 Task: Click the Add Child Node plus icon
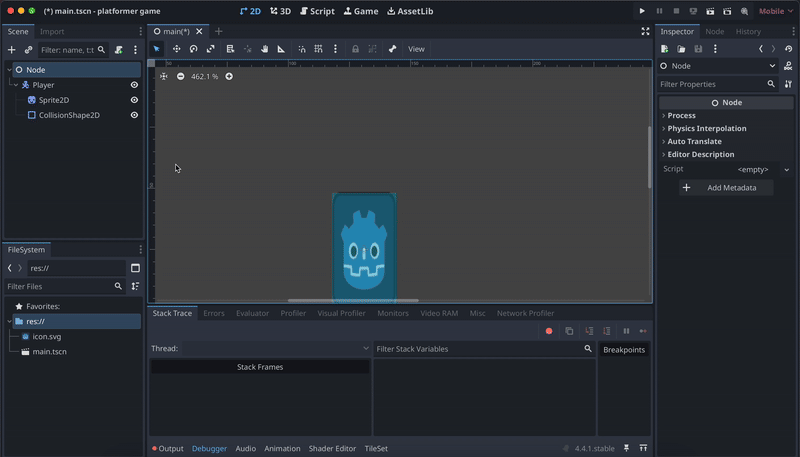[x=12, y=49]
